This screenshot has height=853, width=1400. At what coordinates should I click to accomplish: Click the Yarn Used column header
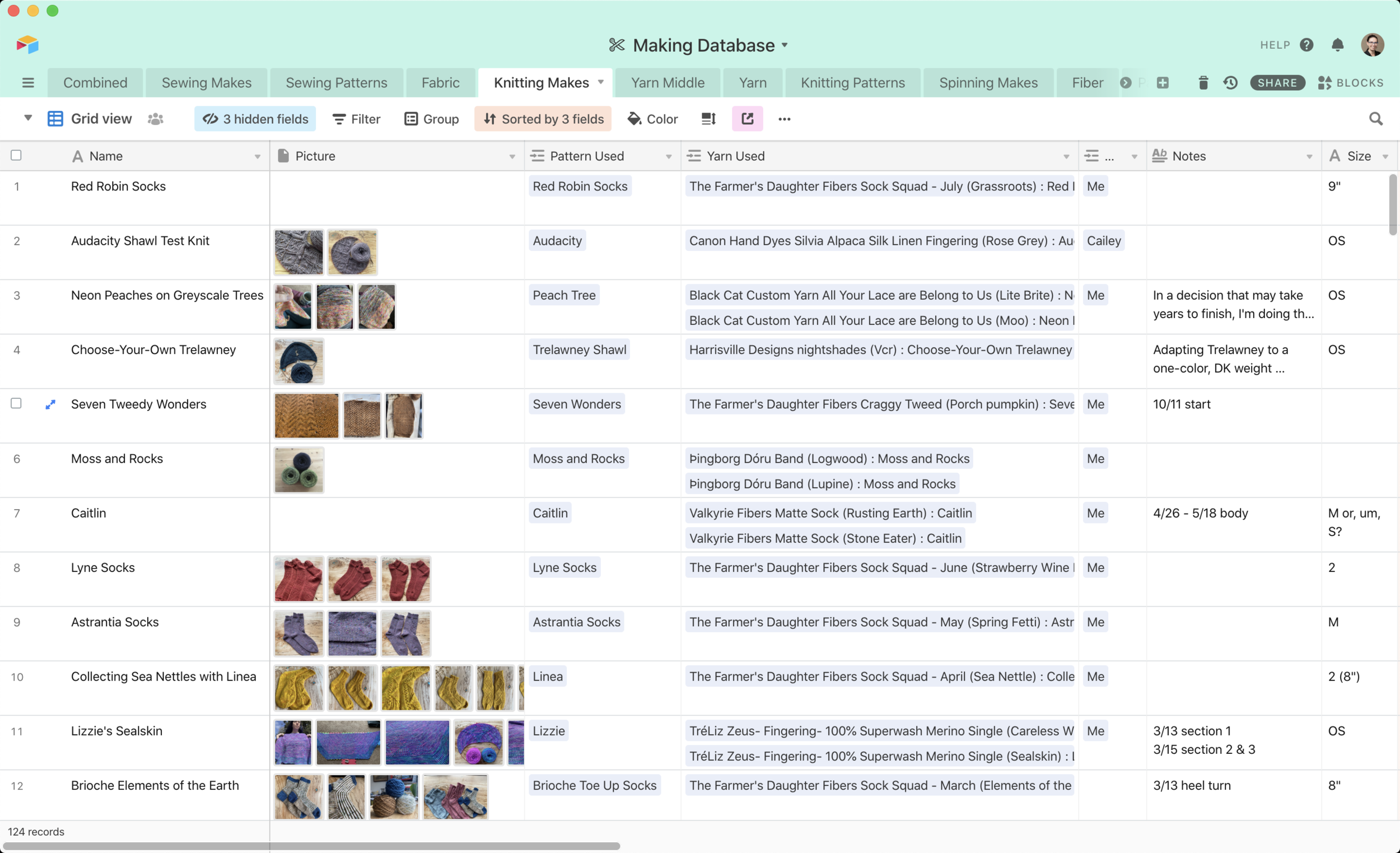point(879,156)
